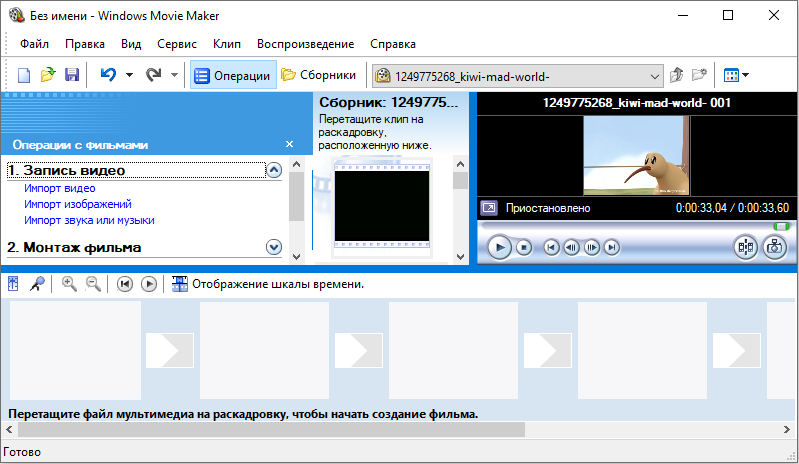
Task: Jump forward in the preview monitor
Action: [x=612, y=248]
